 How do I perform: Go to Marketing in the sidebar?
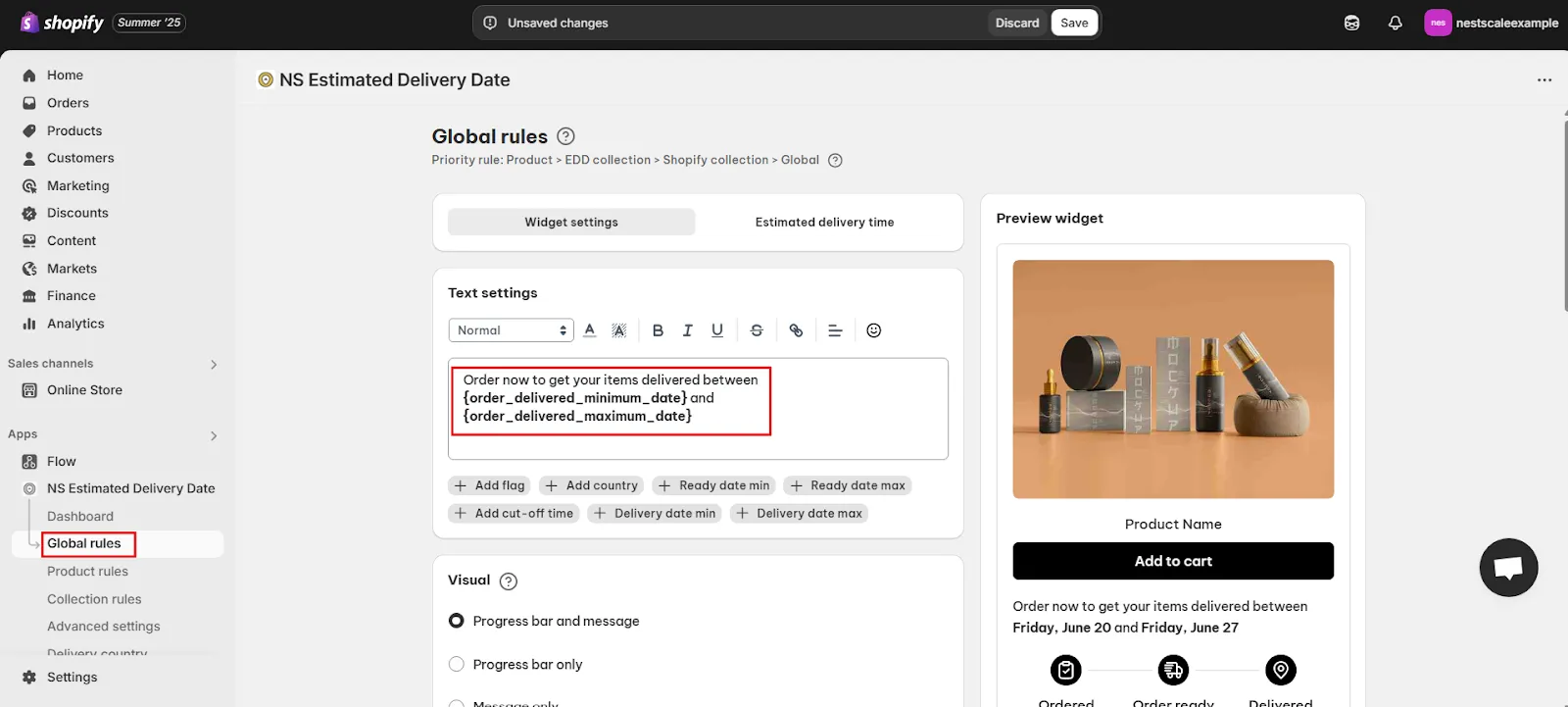(x=77, y=185)
